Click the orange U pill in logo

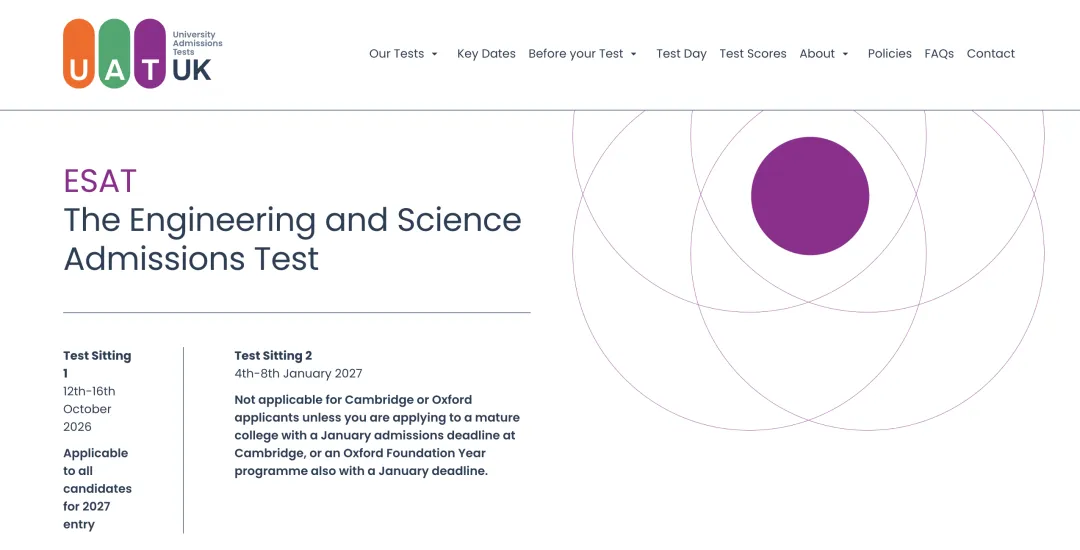[x=79, y=54]
